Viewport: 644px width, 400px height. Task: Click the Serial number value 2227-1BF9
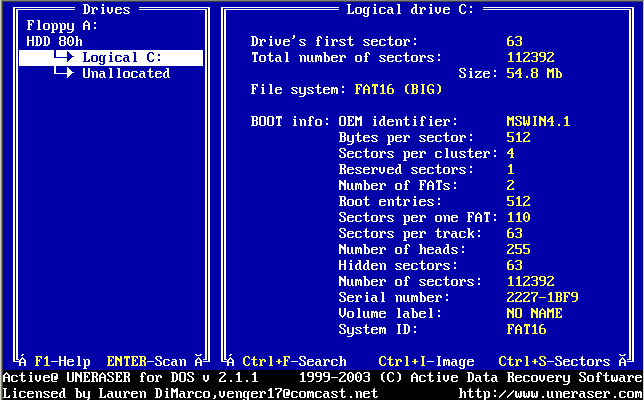pos(543,298)
